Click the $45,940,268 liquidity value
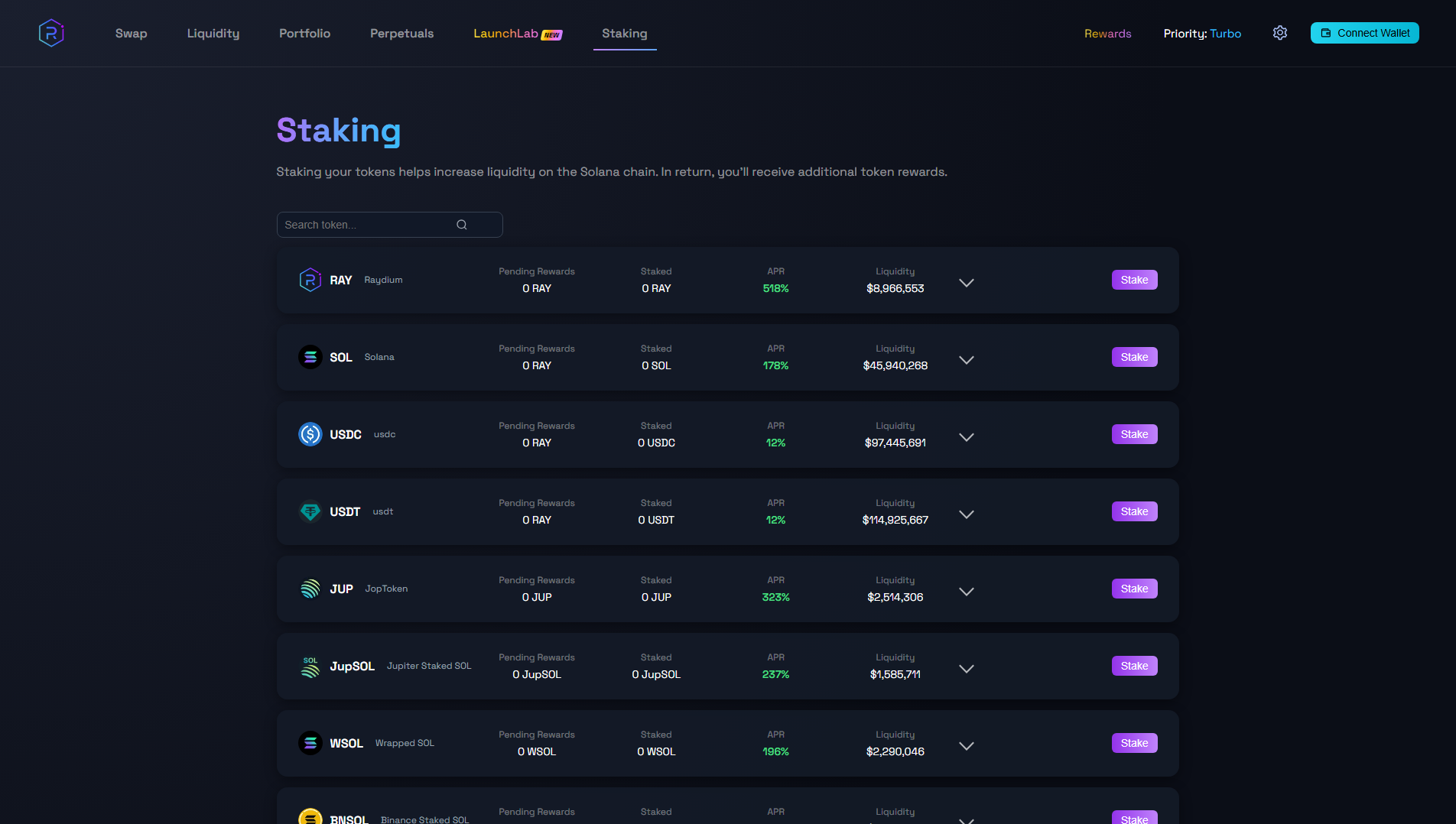Screen dimensions: 1456x824 (x=895, y=365)
